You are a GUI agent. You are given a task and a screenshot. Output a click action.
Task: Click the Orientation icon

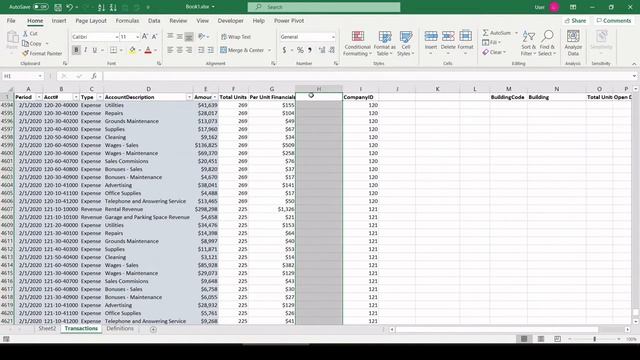pos(201,37)
